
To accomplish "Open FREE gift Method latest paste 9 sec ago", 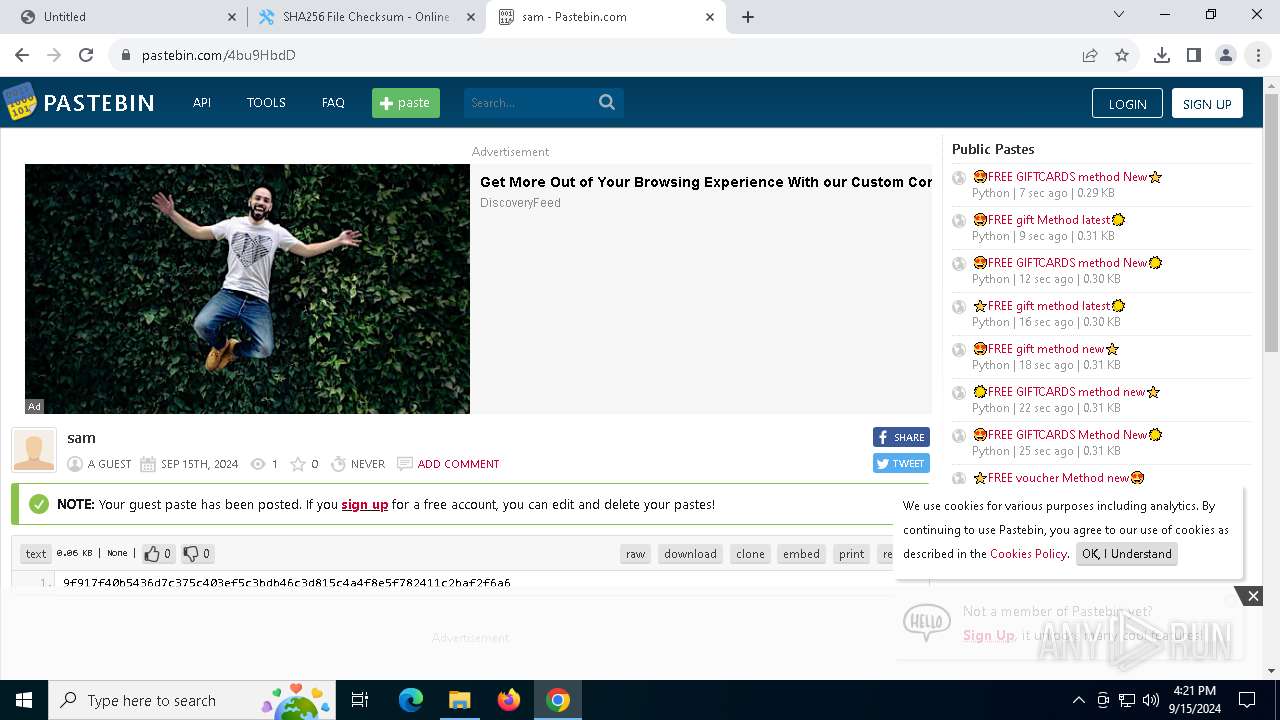I will 1049,219.
